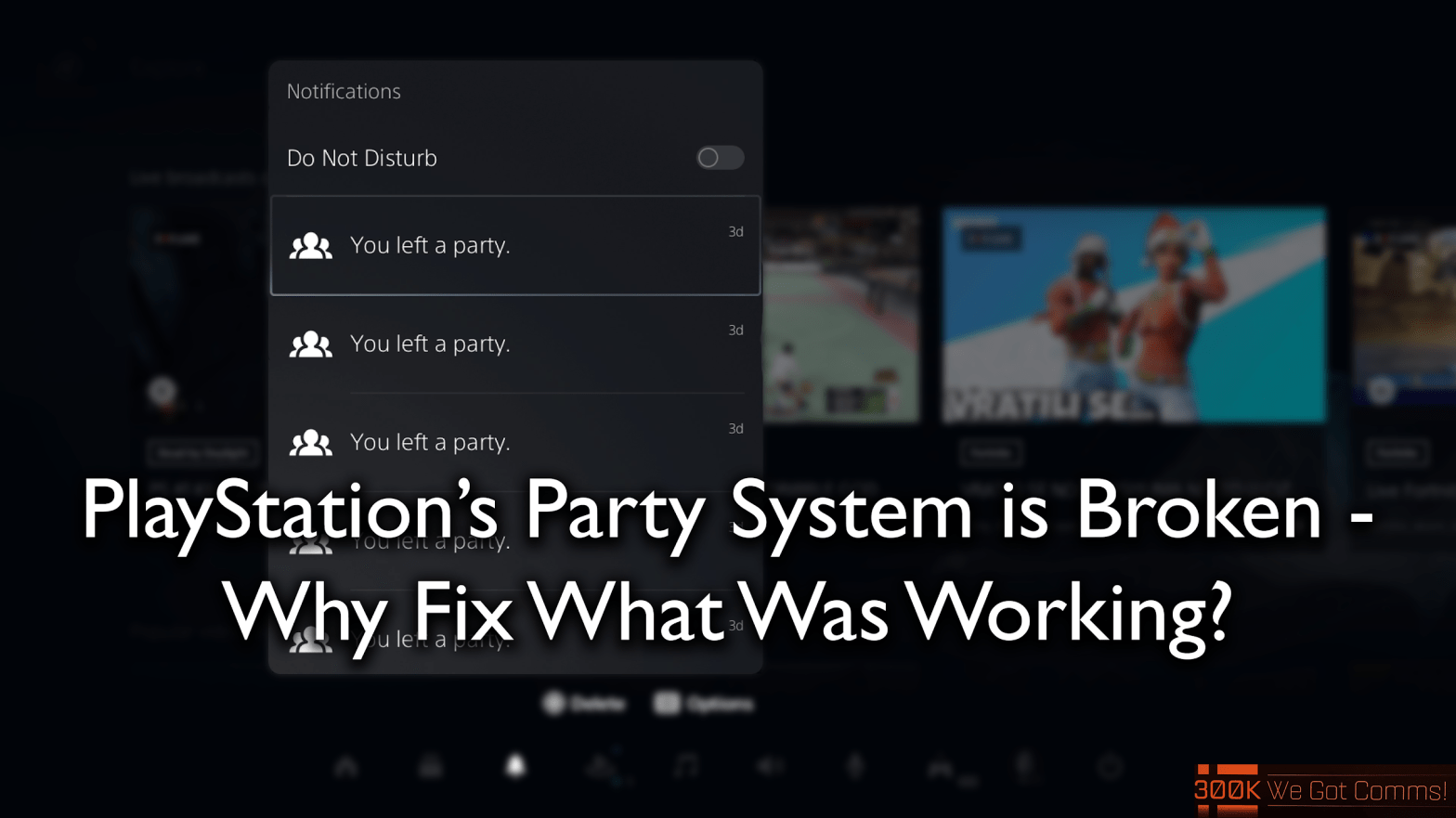This screenshot has width=1456, height=818.
Task: Click the '300K We Got Comms!' logo
Action: pyautogui.click(x=1320, y=790)
